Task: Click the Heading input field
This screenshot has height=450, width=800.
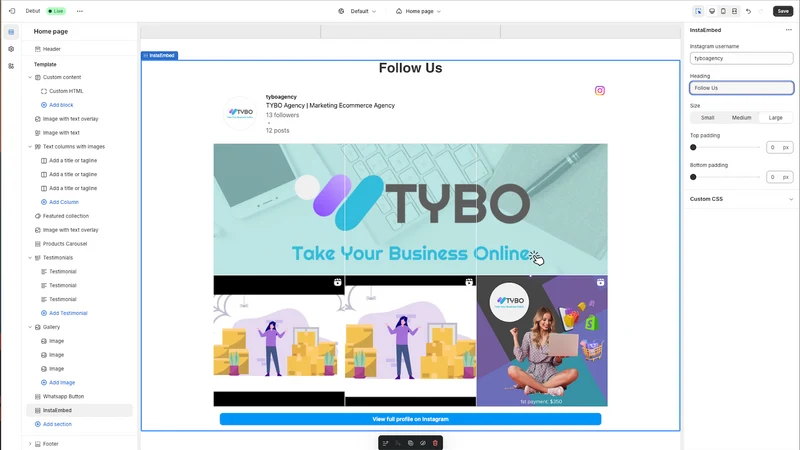Action: pos(741,88)
